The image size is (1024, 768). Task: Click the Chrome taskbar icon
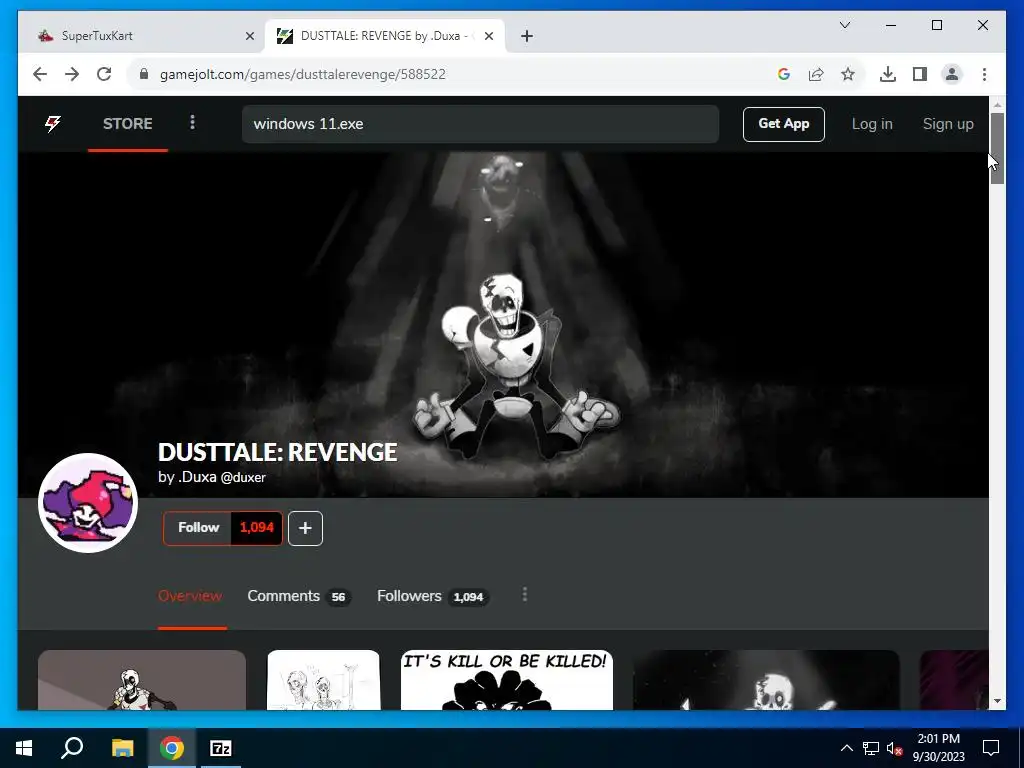172,748
